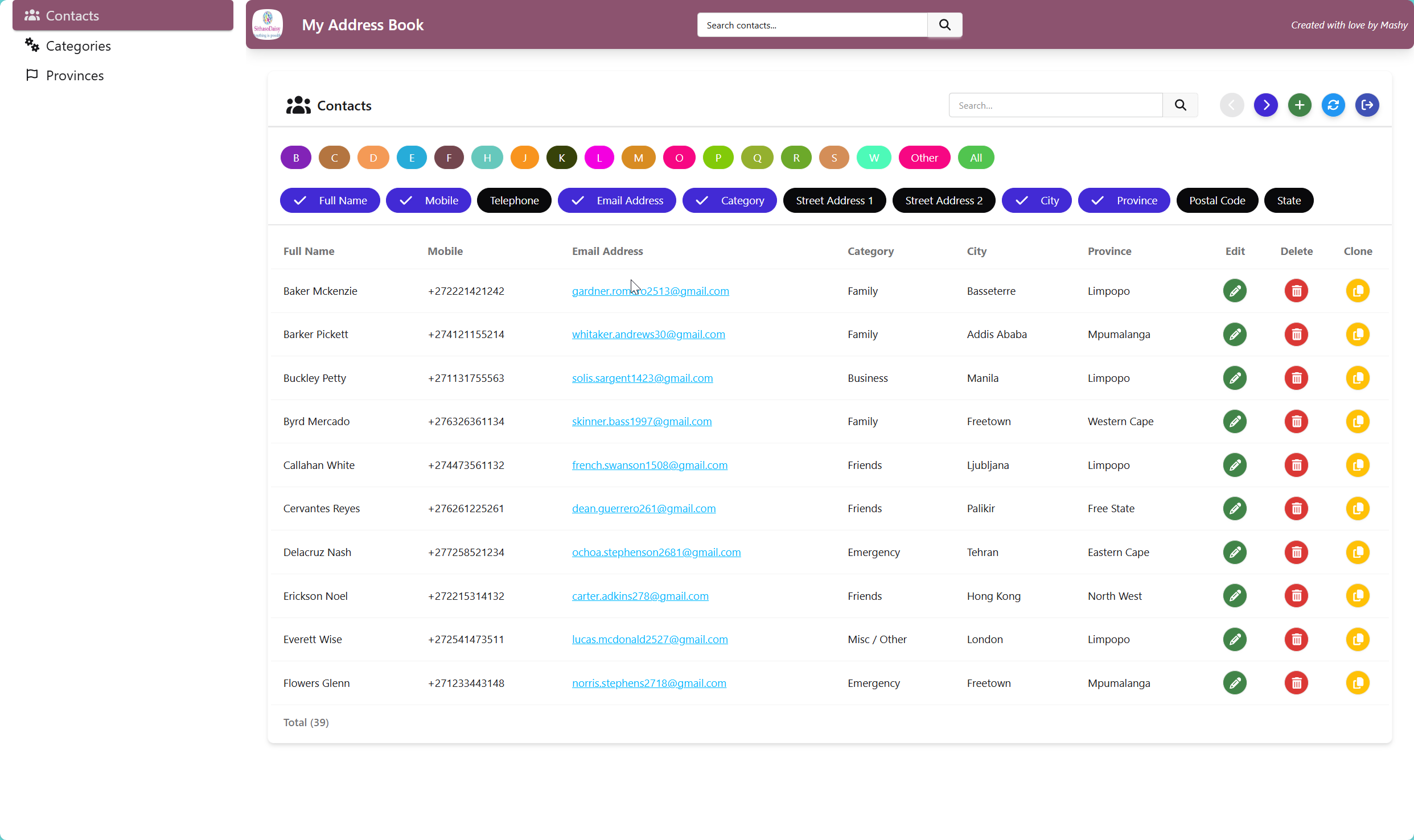Filter contacts by the pink Other letter badge
The width and height of the screenshot is (1414, 840).
tap(924, 158)
